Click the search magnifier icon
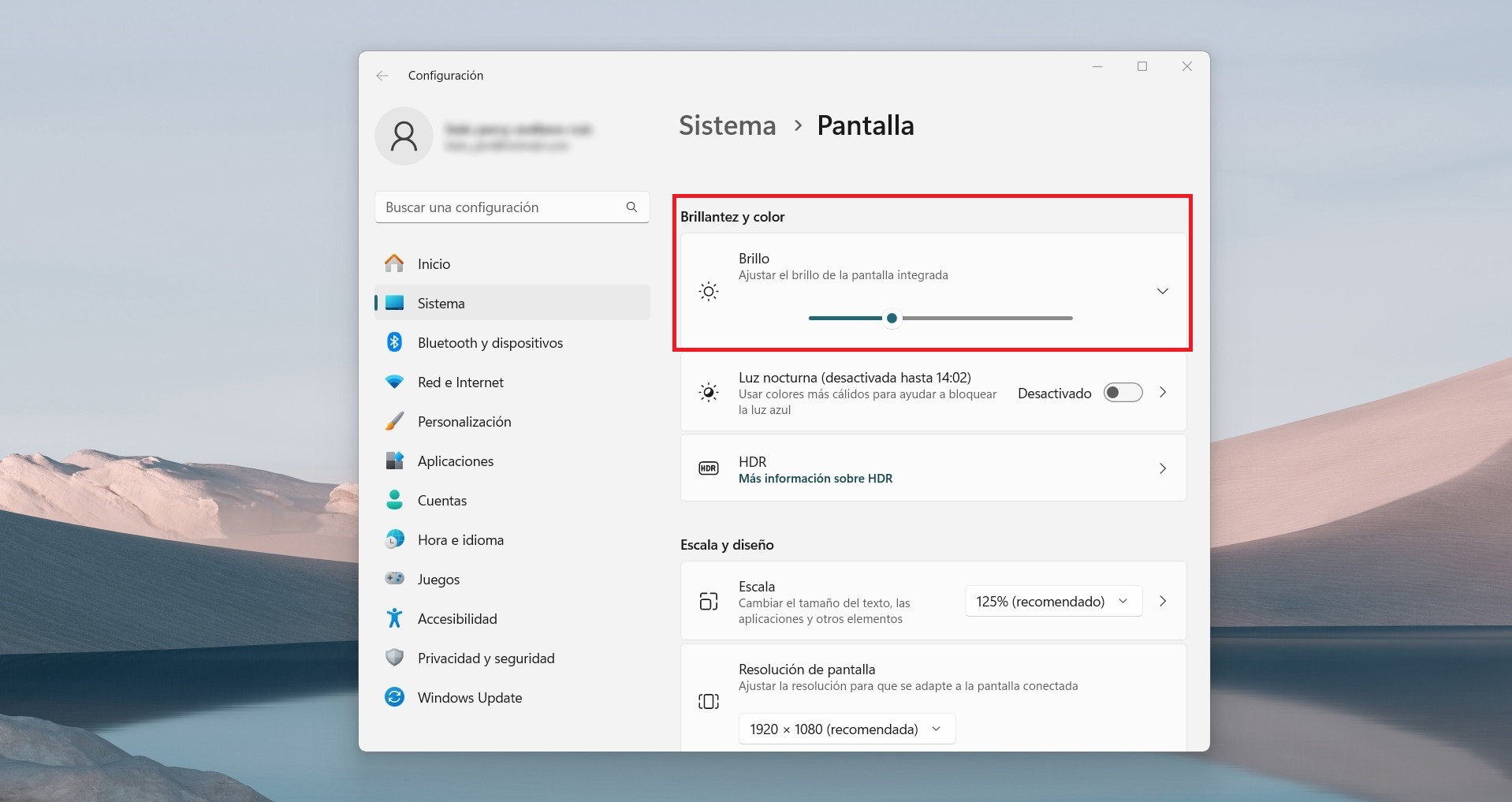The width and height of the screenshot is (1512, 802). pos(631,207)
